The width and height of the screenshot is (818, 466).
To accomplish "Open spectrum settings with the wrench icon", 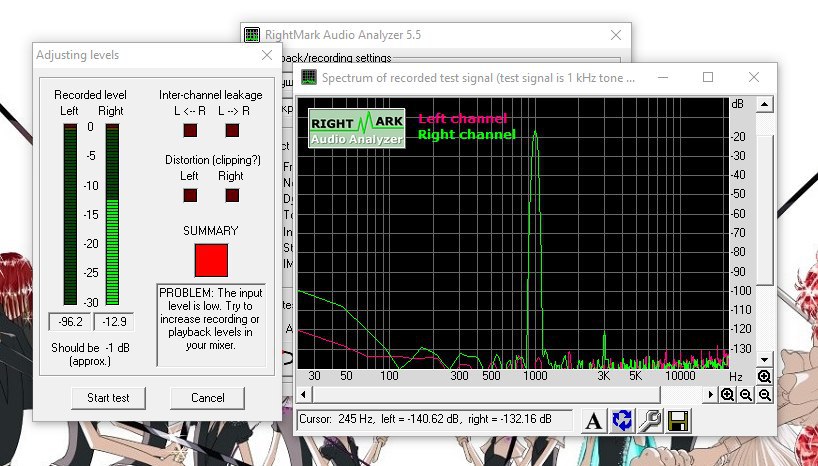I will click(x=649, y=421).
